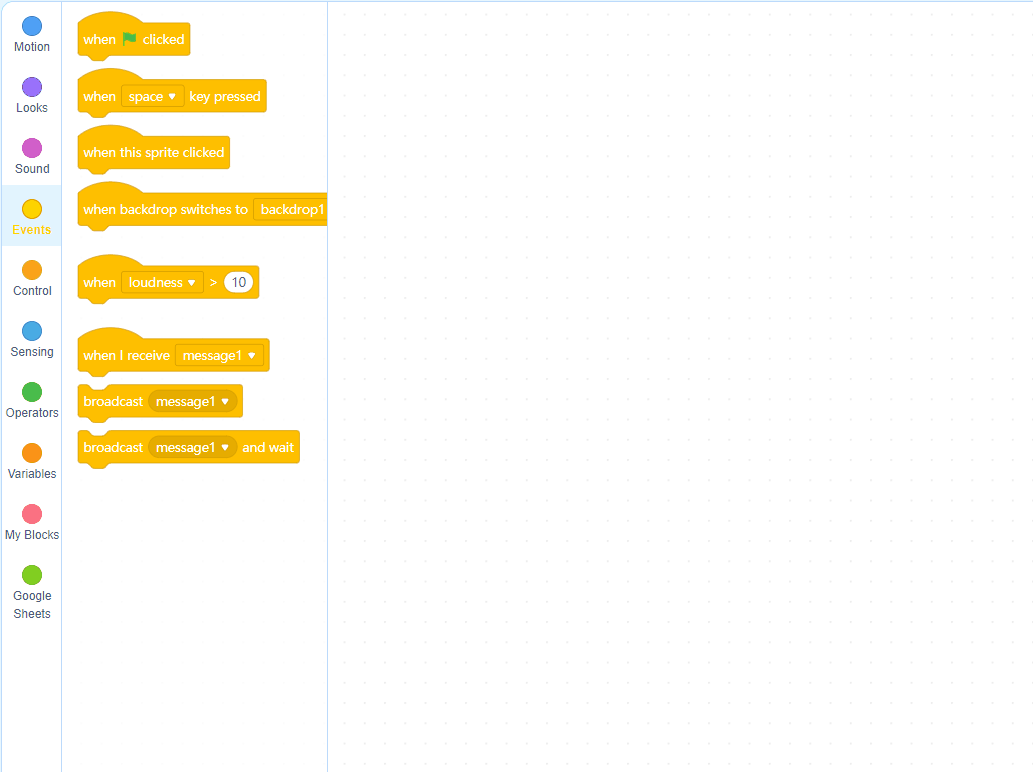Open the space key dropdown
The image size is (1033, 772).
pyautogui.click(x=152, y=97)
